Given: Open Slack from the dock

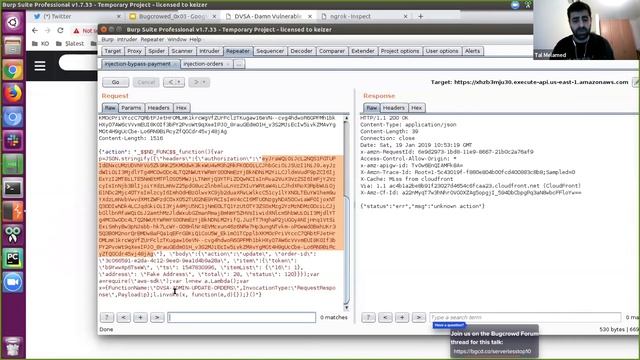Looking at the screenshot, I should coord(13,141).
